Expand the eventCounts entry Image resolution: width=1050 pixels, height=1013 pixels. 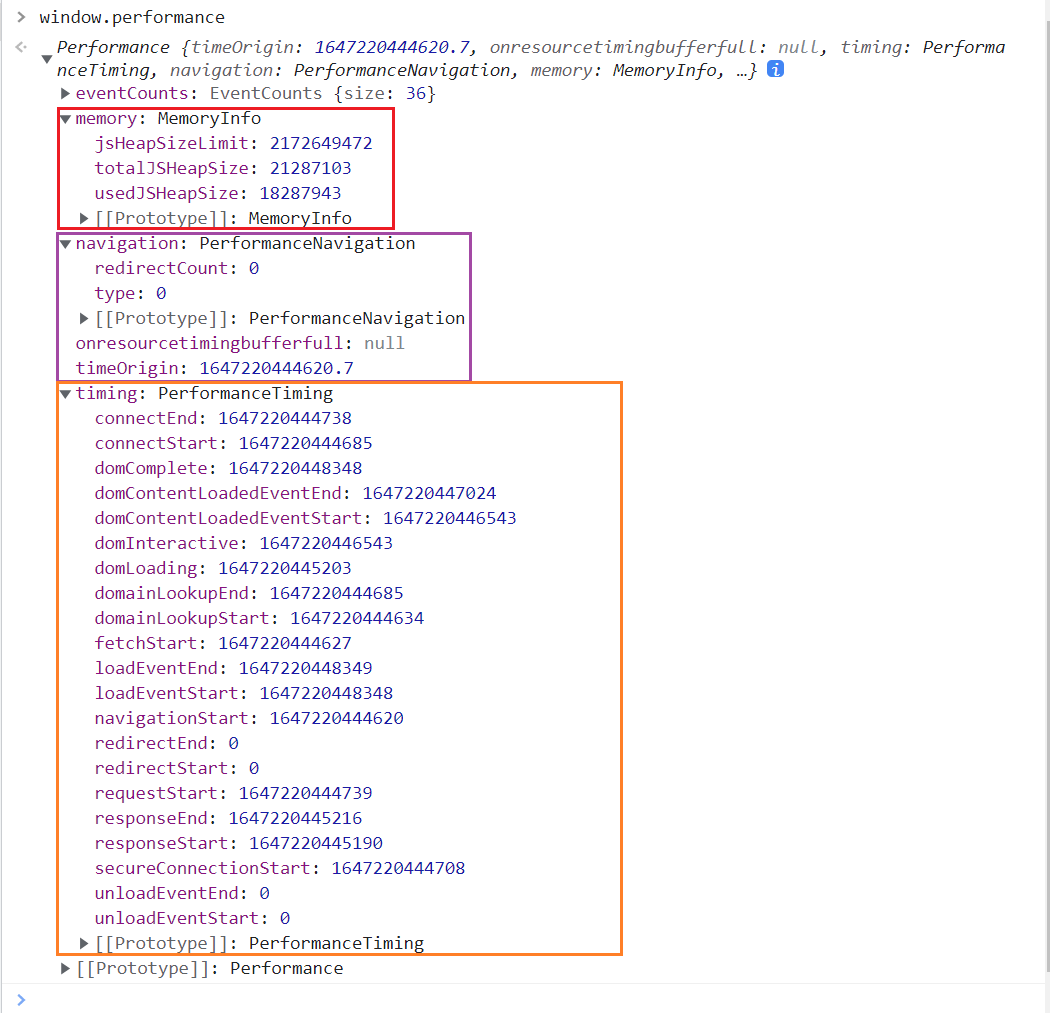65,93
